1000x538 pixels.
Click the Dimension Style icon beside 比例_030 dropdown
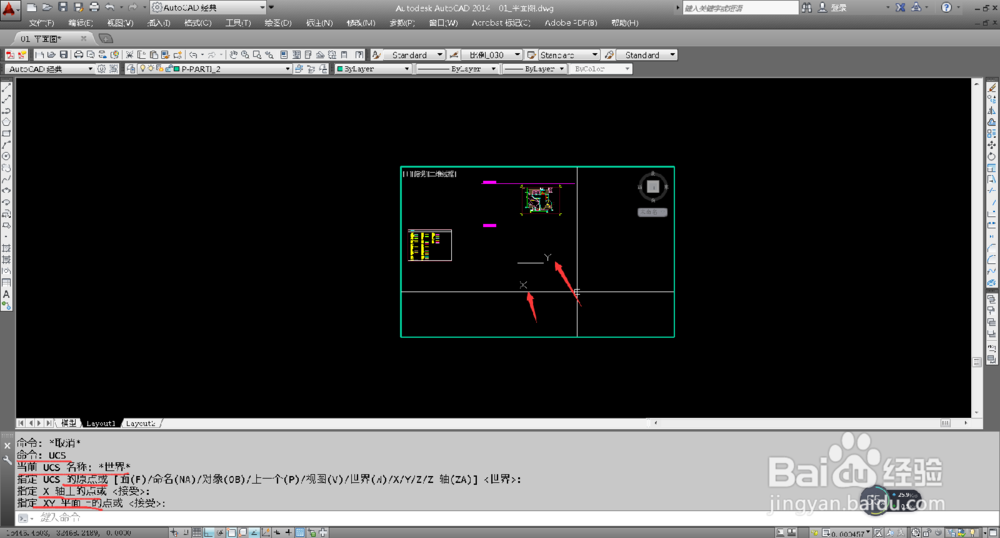(x=453, y=55)
